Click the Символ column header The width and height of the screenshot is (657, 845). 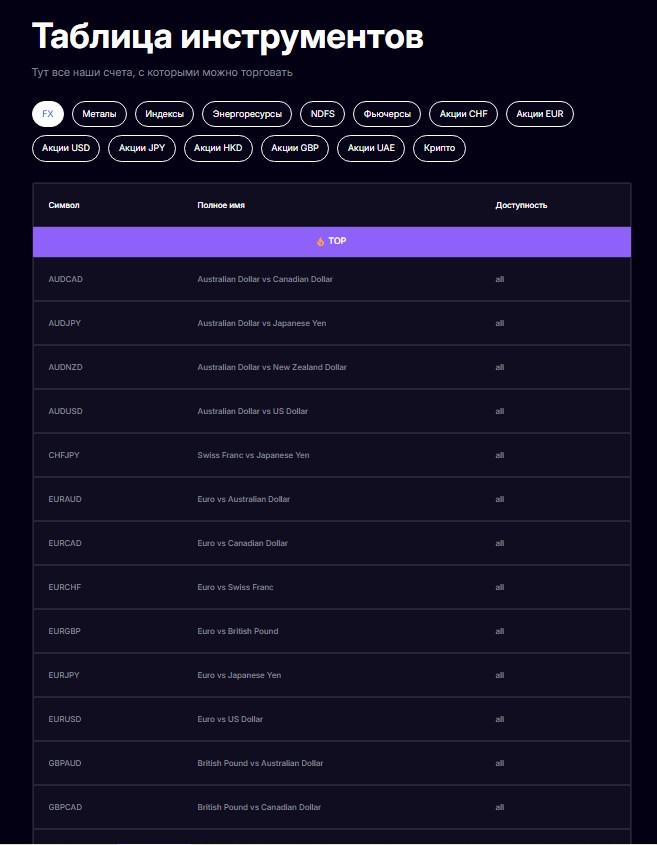[x=64, y=205]
